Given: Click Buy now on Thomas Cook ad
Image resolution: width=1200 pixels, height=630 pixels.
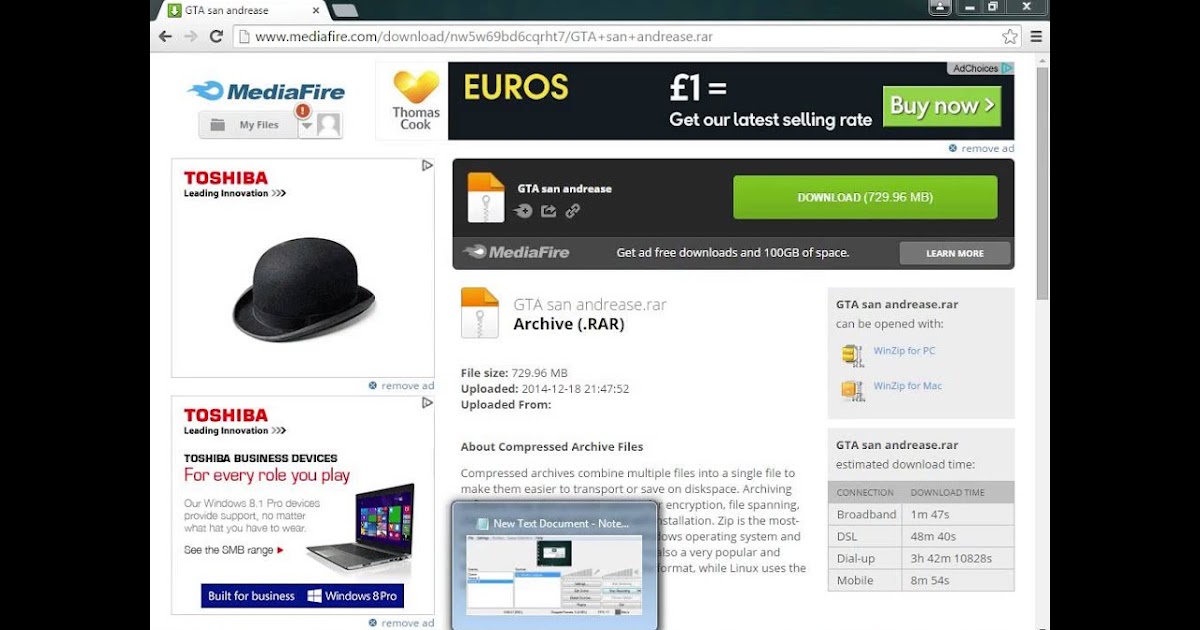Looking at the screenshot, I should click(942, 106).
